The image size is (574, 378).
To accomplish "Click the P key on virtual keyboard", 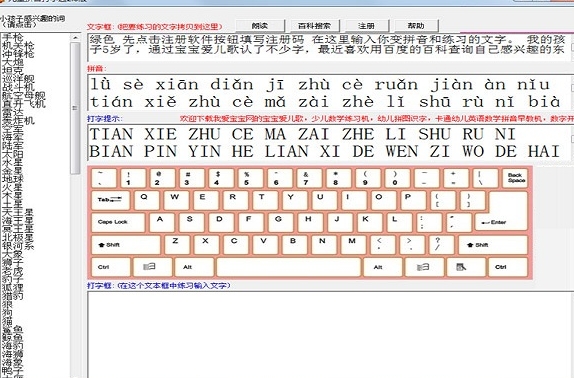I will [413, 200].
